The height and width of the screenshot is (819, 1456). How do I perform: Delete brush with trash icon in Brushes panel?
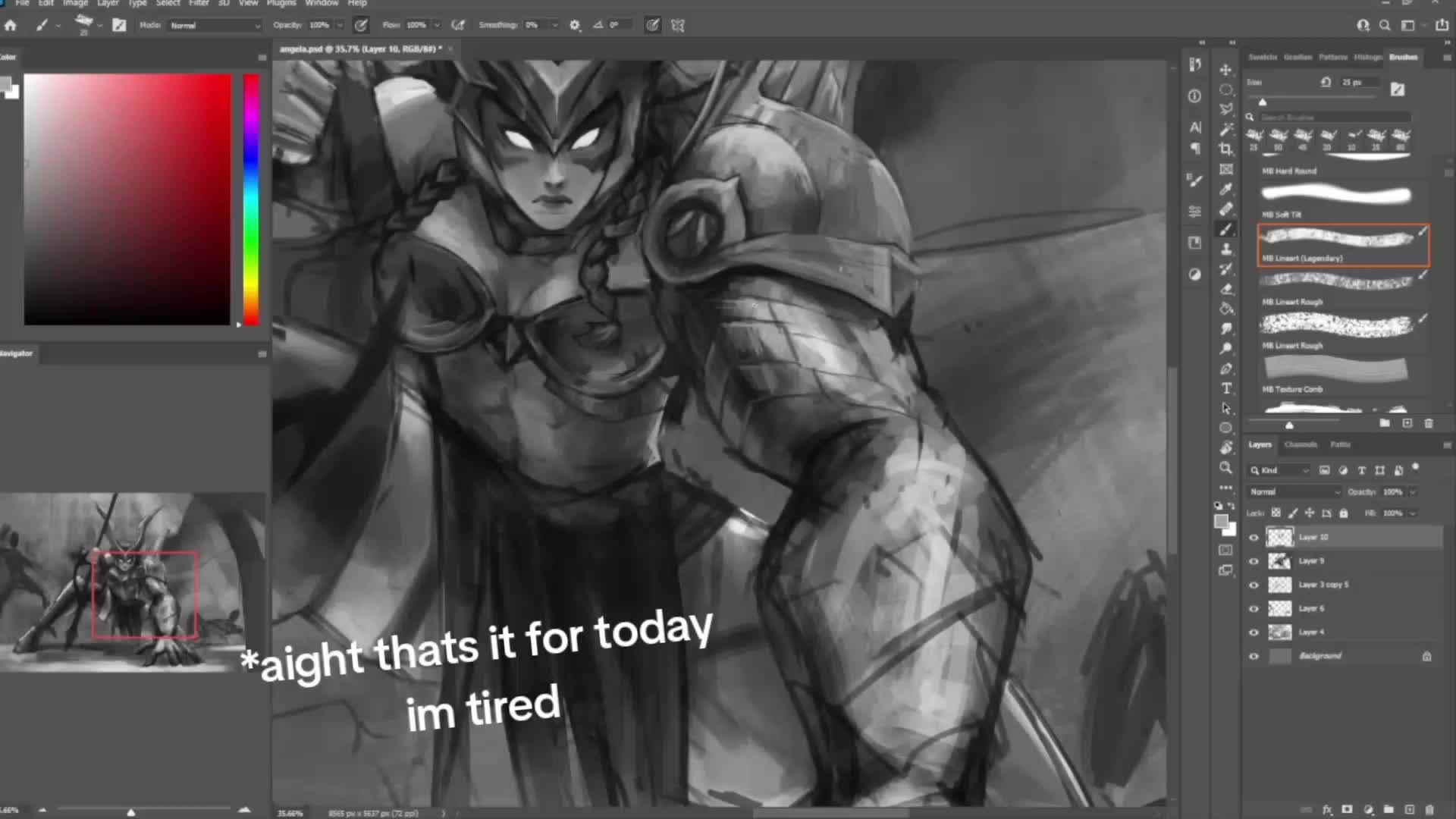coord(1429,423)
